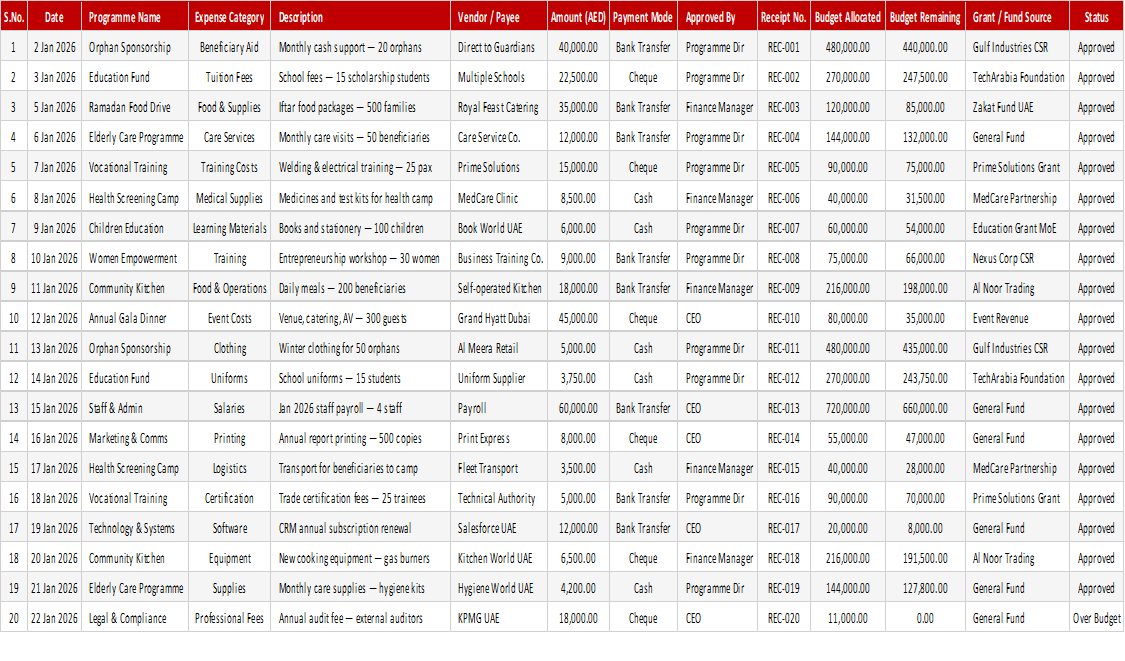This screenshot has height=661, width=1125.
Task: Select receipt cell 'REC-001'
Action: tap(783, 47)
